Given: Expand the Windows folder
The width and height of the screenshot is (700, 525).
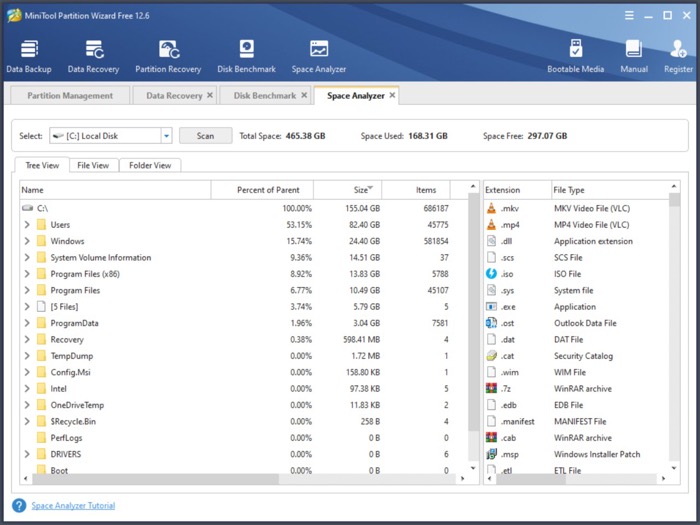Looking at the screenshot, I should [27, 241].
